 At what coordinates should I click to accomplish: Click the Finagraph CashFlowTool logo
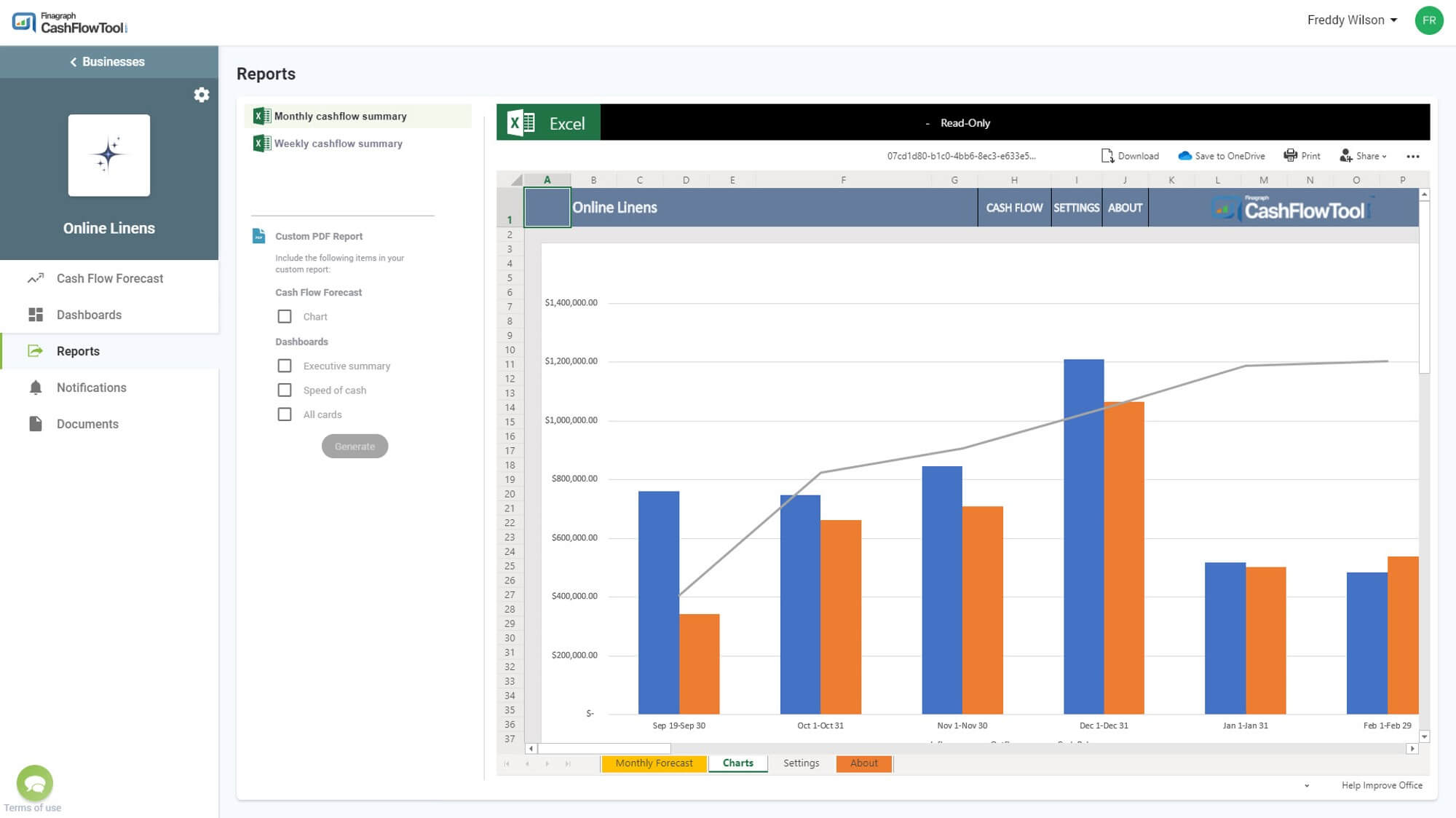pyautogui.click(x=70, y=23)
